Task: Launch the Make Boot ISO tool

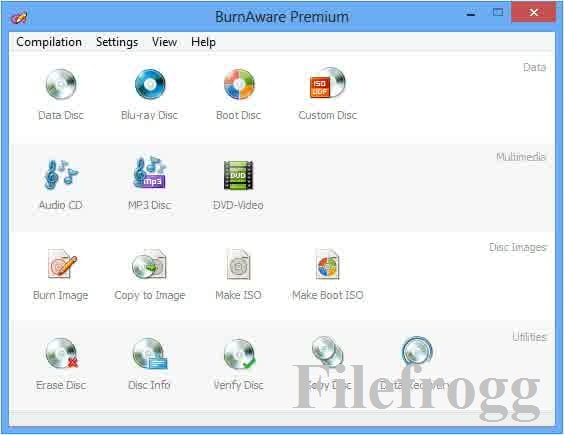Action: (x=328, y=275)
